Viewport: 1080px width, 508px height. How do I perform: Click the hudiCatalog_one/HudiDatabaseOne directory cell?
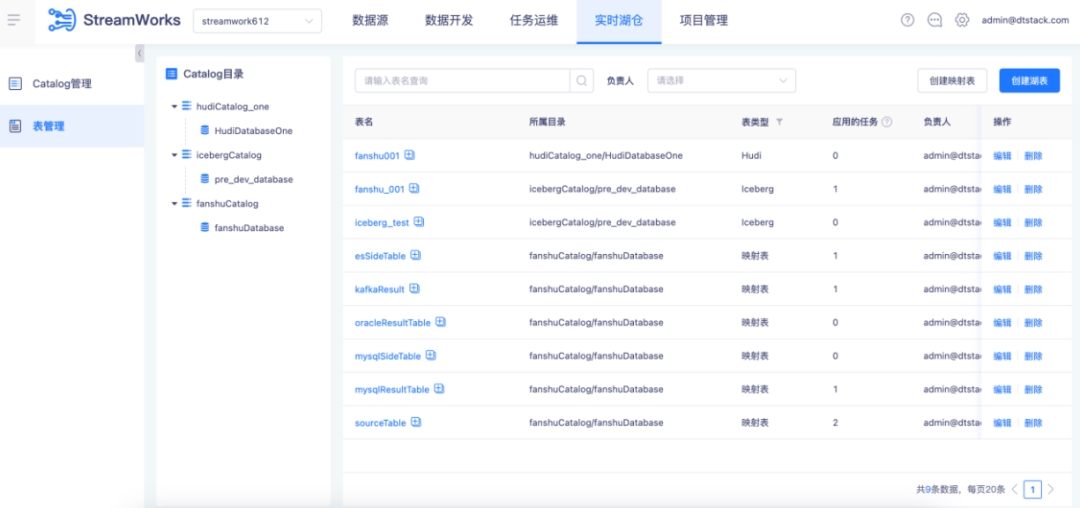(605, 156)
